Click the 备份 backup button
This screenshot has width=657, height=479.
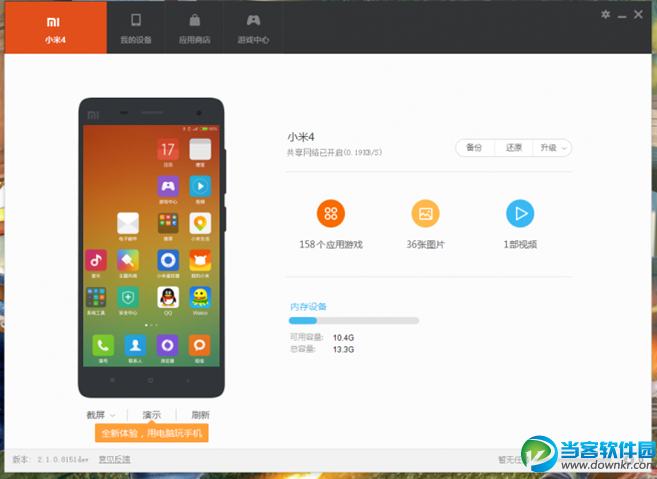(x=474, y=148)
